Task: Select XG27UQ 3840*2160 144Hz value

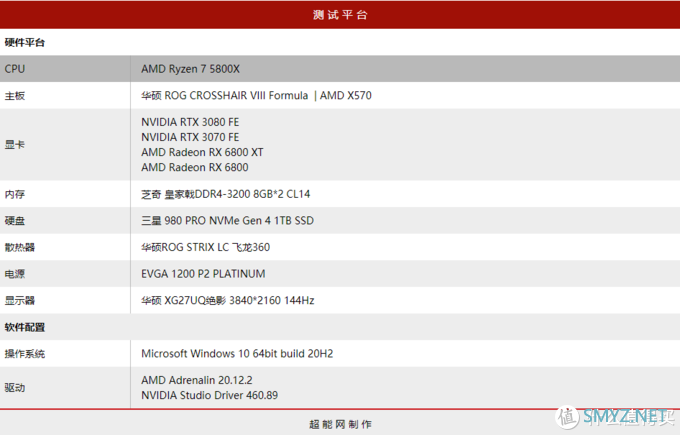Action: [228, 300]
